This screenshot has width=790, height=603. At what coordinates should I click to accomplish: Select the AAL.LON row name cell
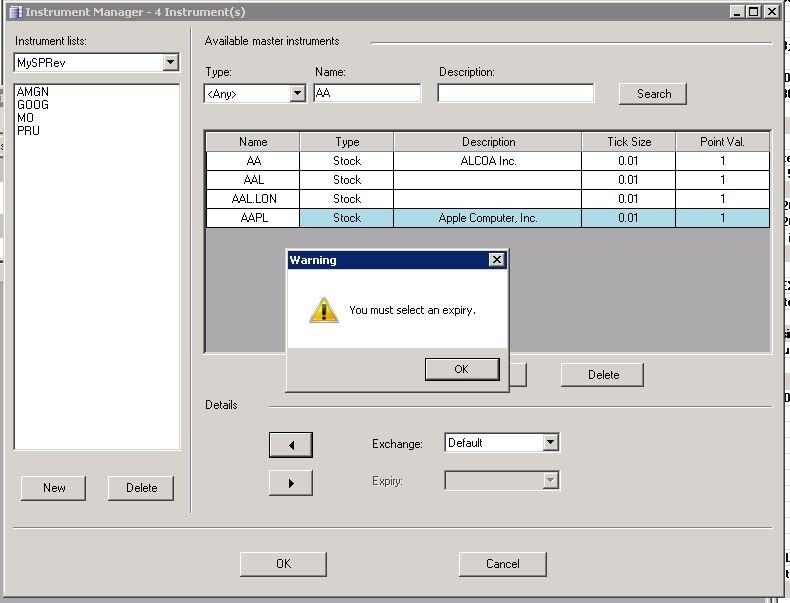pyautogui.click(x=253, y=199)
